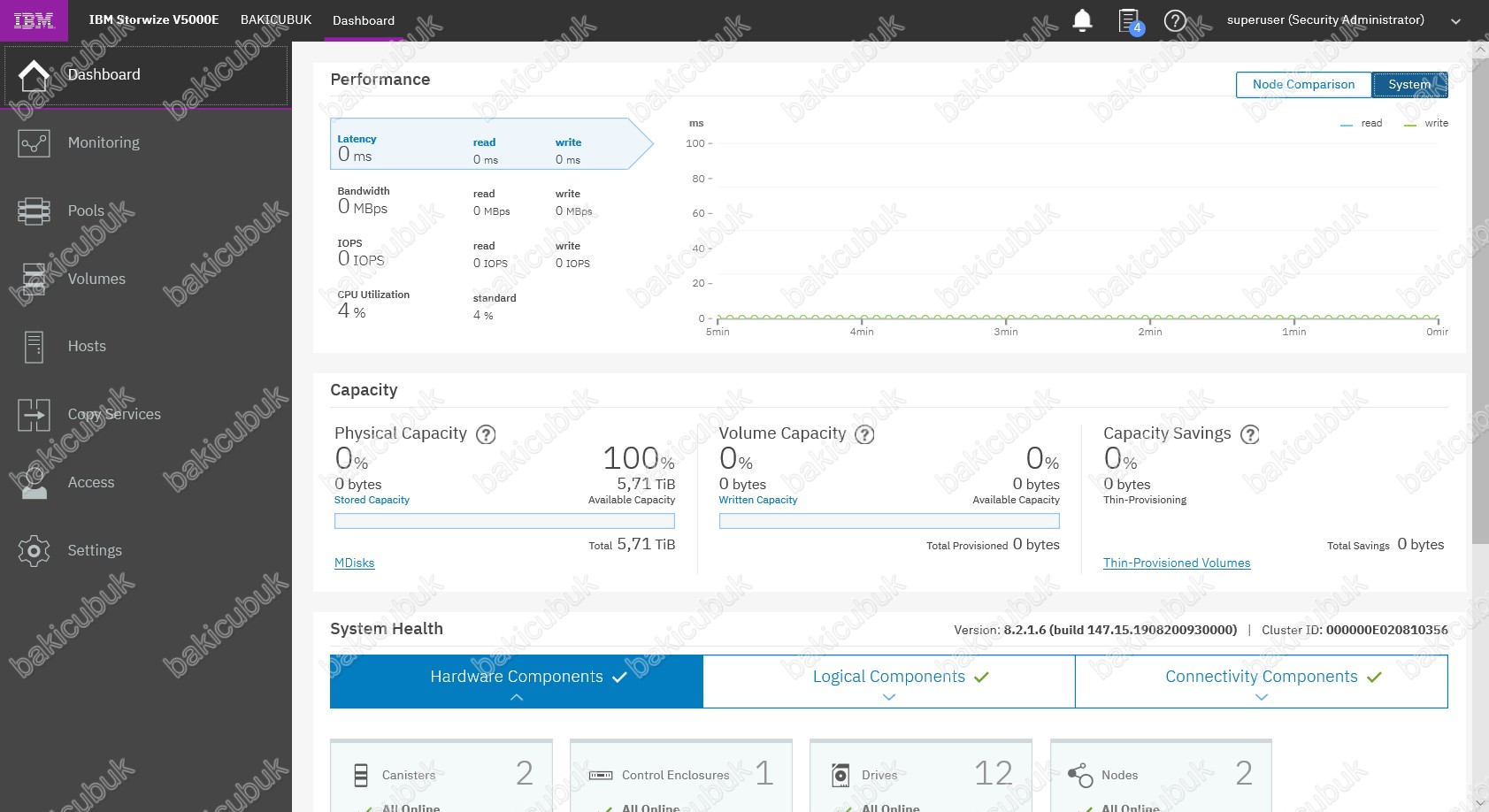Screen dimensions: 1489x812
Task: Click the Drives card icon
Action: (x=840, y=776)
